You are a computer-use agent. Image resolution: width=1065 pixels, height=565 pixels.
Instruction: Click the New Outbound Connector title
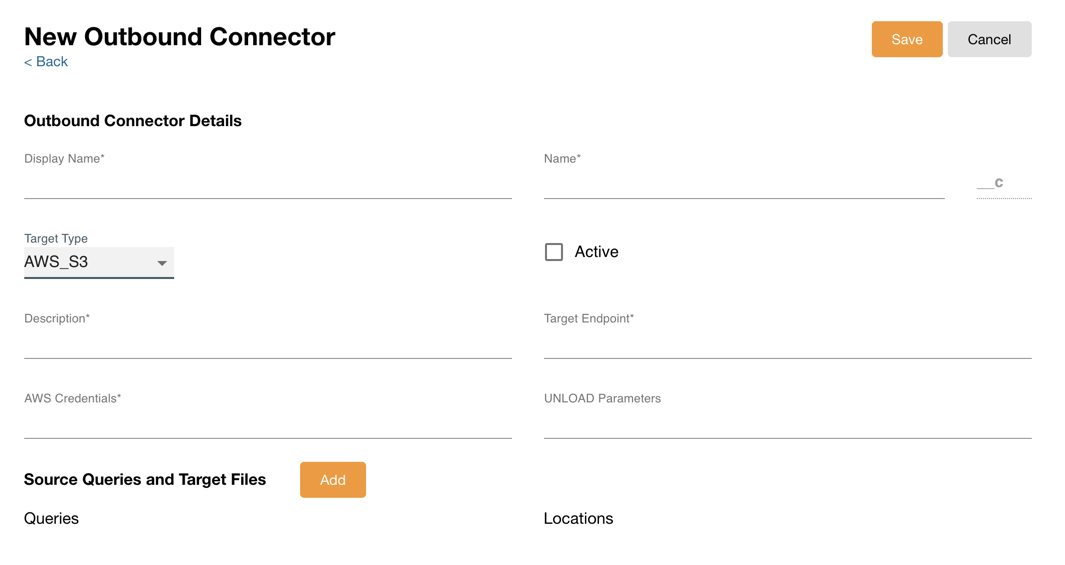tap(179, 37)
